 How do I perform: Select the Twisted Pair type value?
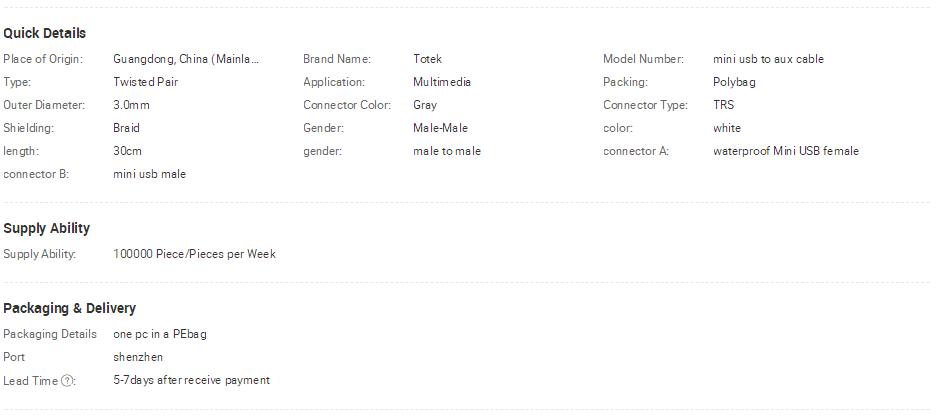[x=146, y=82]
